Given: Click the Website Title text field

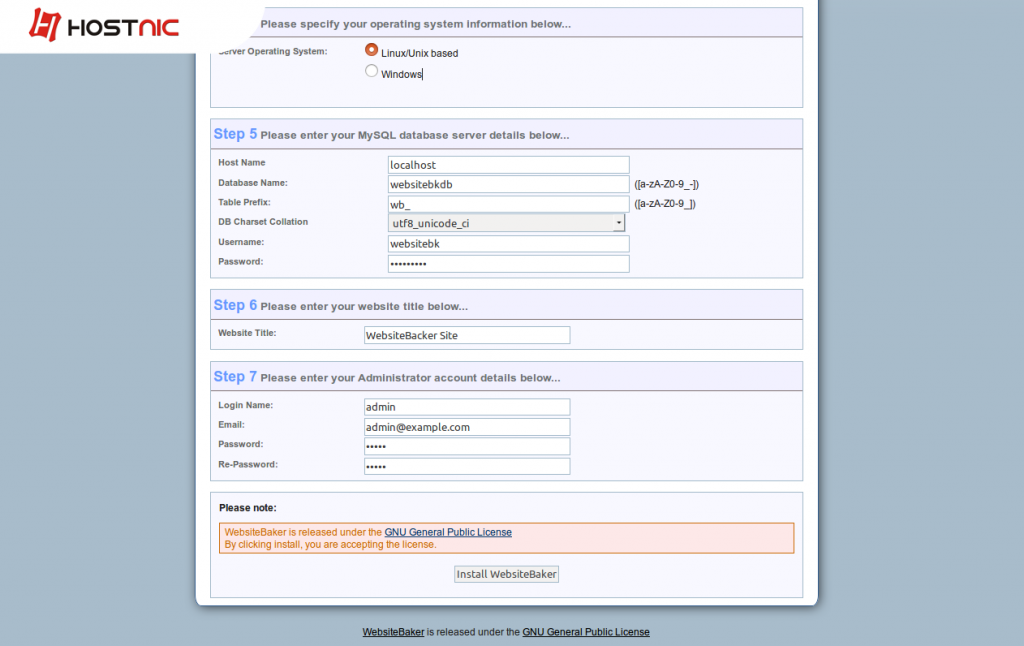Looking at the screenshot, I should [x=467, y=335].
